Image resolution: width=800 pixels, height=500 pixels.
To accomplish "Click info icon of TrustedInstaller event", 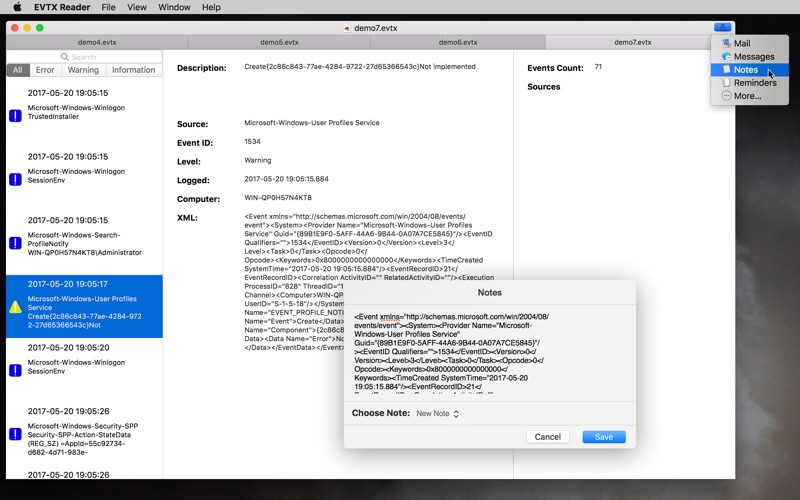I will 15,115.
